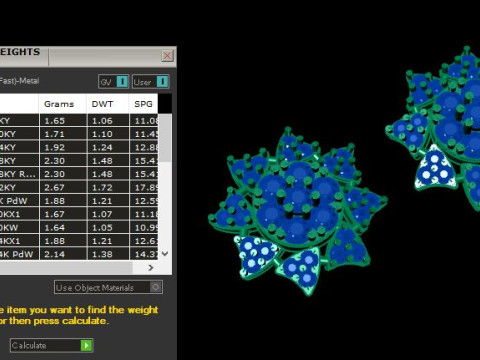Image resolution: width=480 pixels, height=360 pixels.
Task: Click the DWT column header
Action: point(108,104)
